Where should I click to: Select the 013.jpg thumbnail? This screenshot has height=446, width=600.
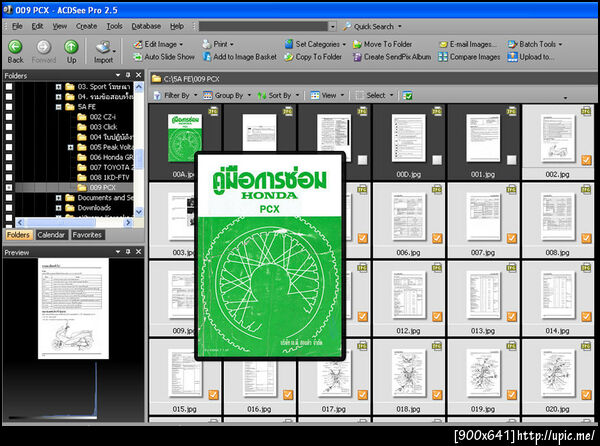point(483,296)
